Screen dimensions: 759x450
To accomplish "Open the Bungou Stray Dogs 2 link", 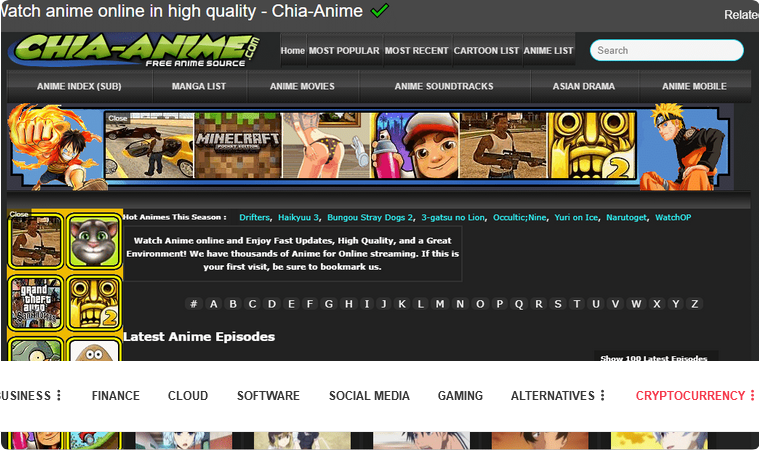I will (370, 217).
